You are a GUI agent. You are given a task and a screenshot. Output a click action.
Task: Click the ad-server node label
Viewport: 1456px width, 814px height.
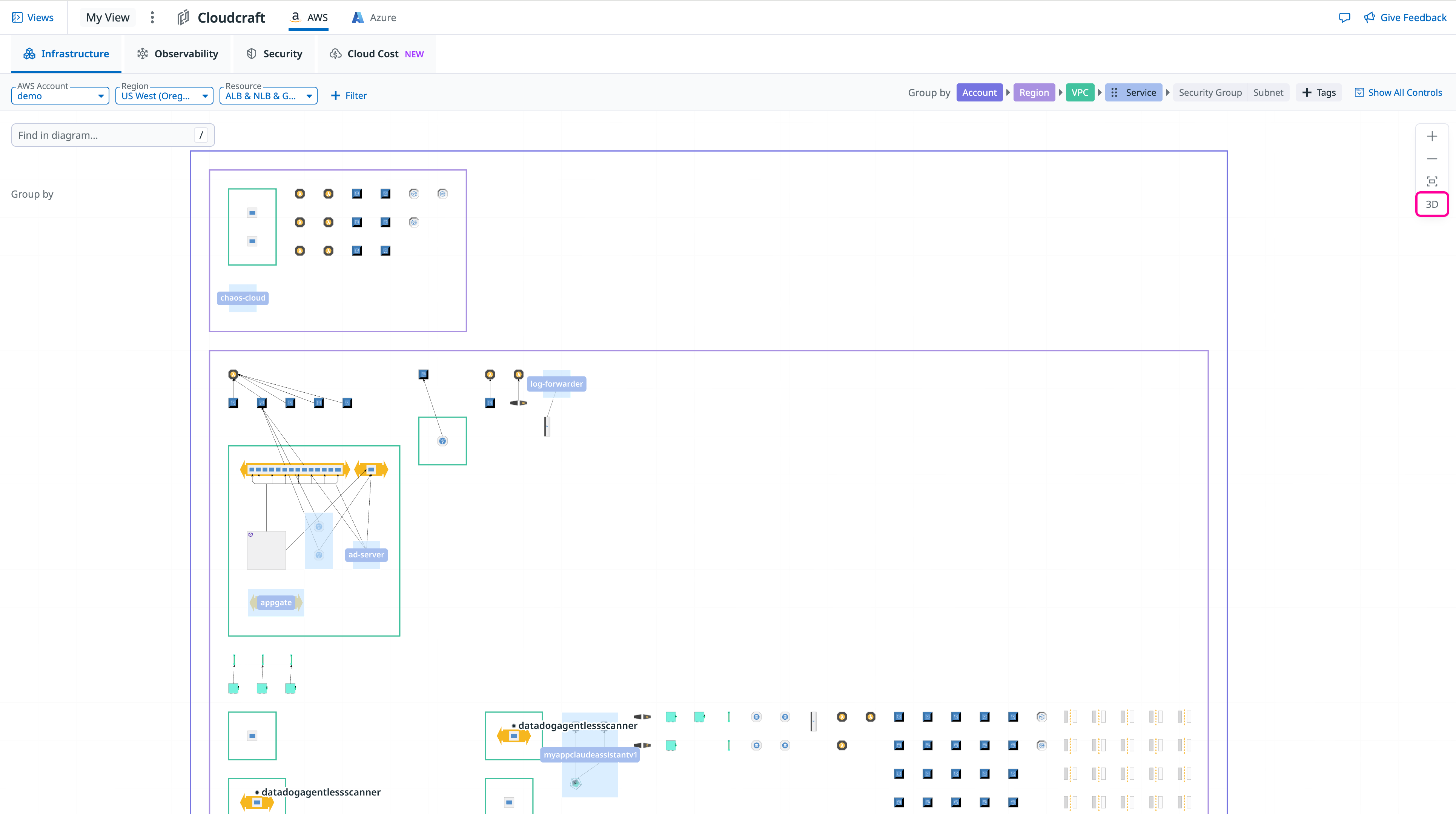pos(366,554)
